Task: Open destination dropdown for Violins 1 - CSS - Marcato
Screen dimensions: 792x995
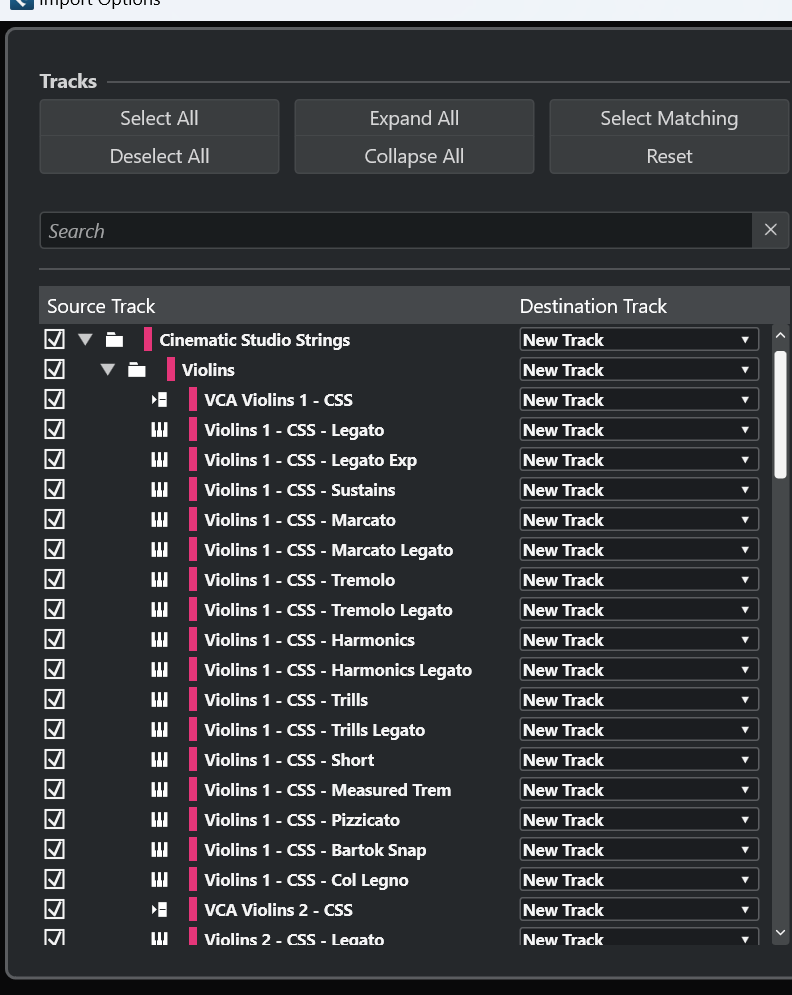Action: 639,520
